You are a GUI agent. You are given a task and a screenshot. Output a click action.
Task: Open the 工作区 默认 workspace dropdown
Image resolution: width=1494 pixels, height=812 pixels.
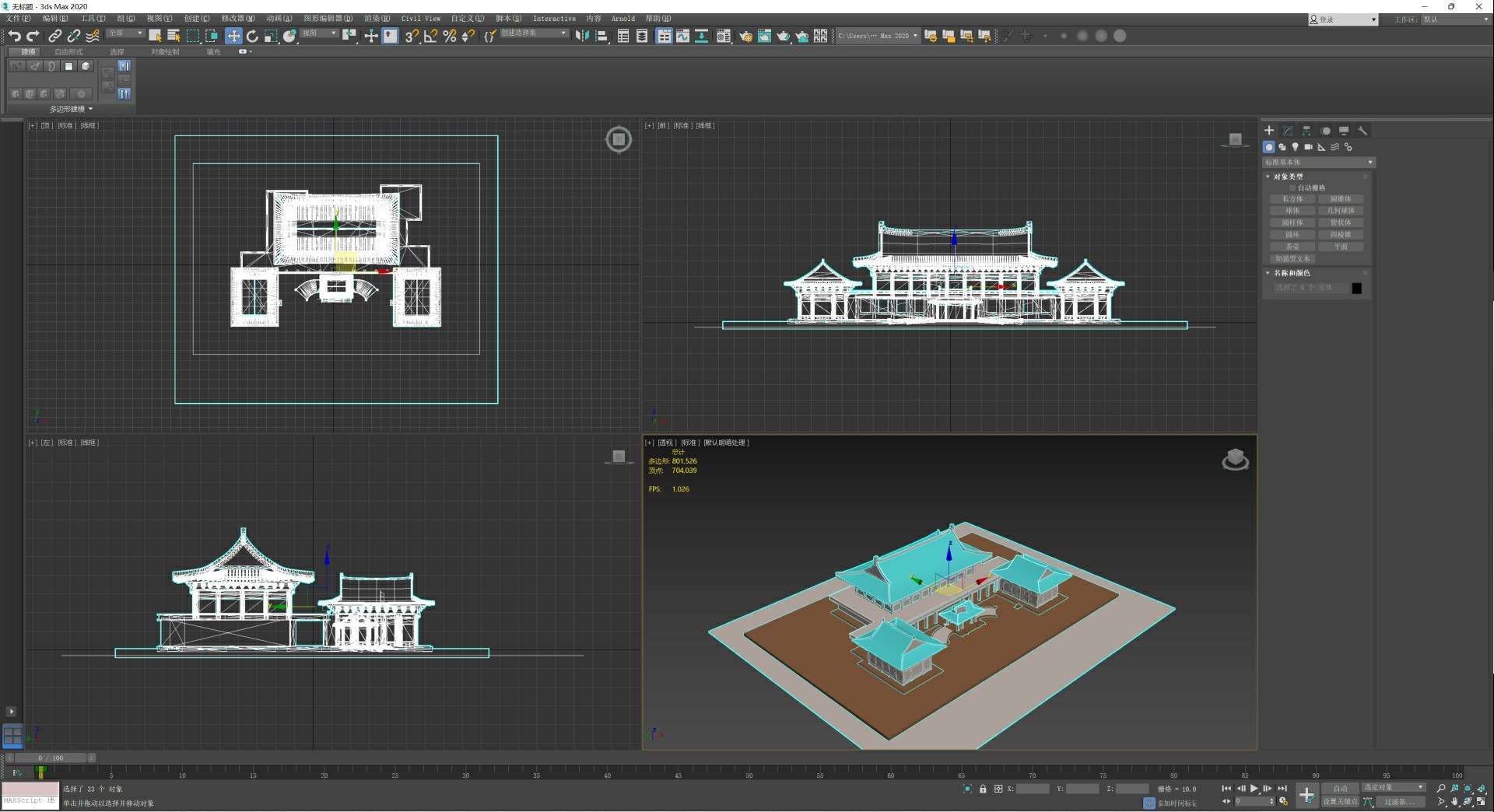(x=1455, y=19)
